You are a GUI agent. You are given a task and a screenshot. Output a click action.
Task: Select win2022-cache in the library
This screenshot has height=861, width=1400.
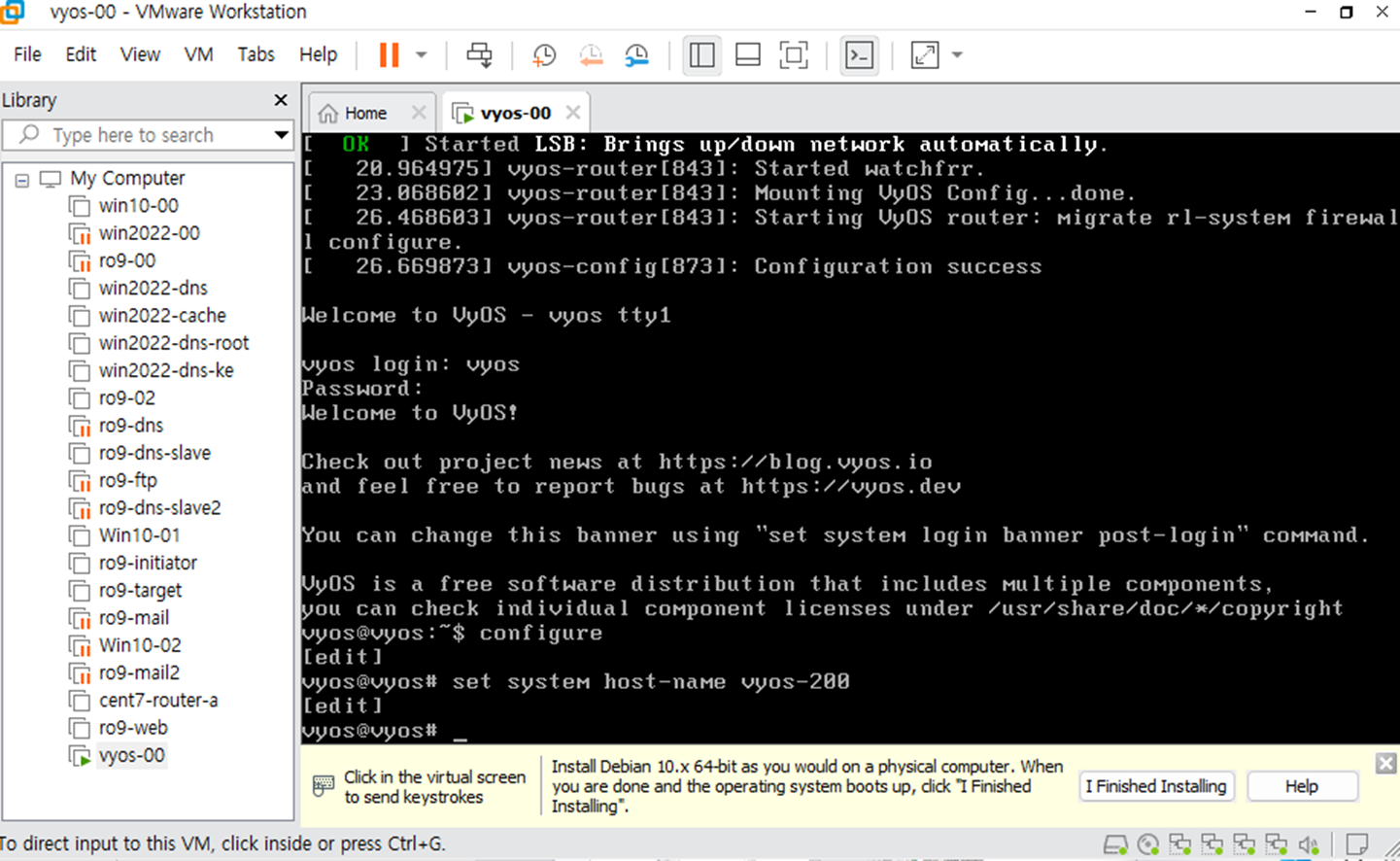[162, 316]
